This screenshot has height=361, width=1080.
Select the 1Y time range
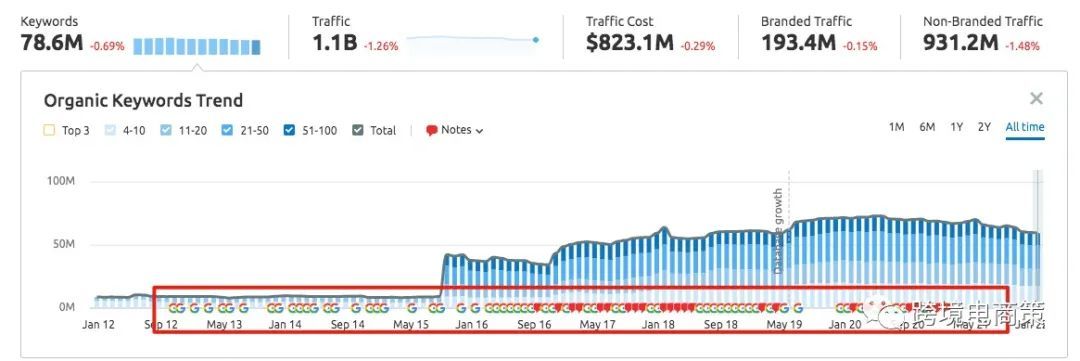[957, 127]
